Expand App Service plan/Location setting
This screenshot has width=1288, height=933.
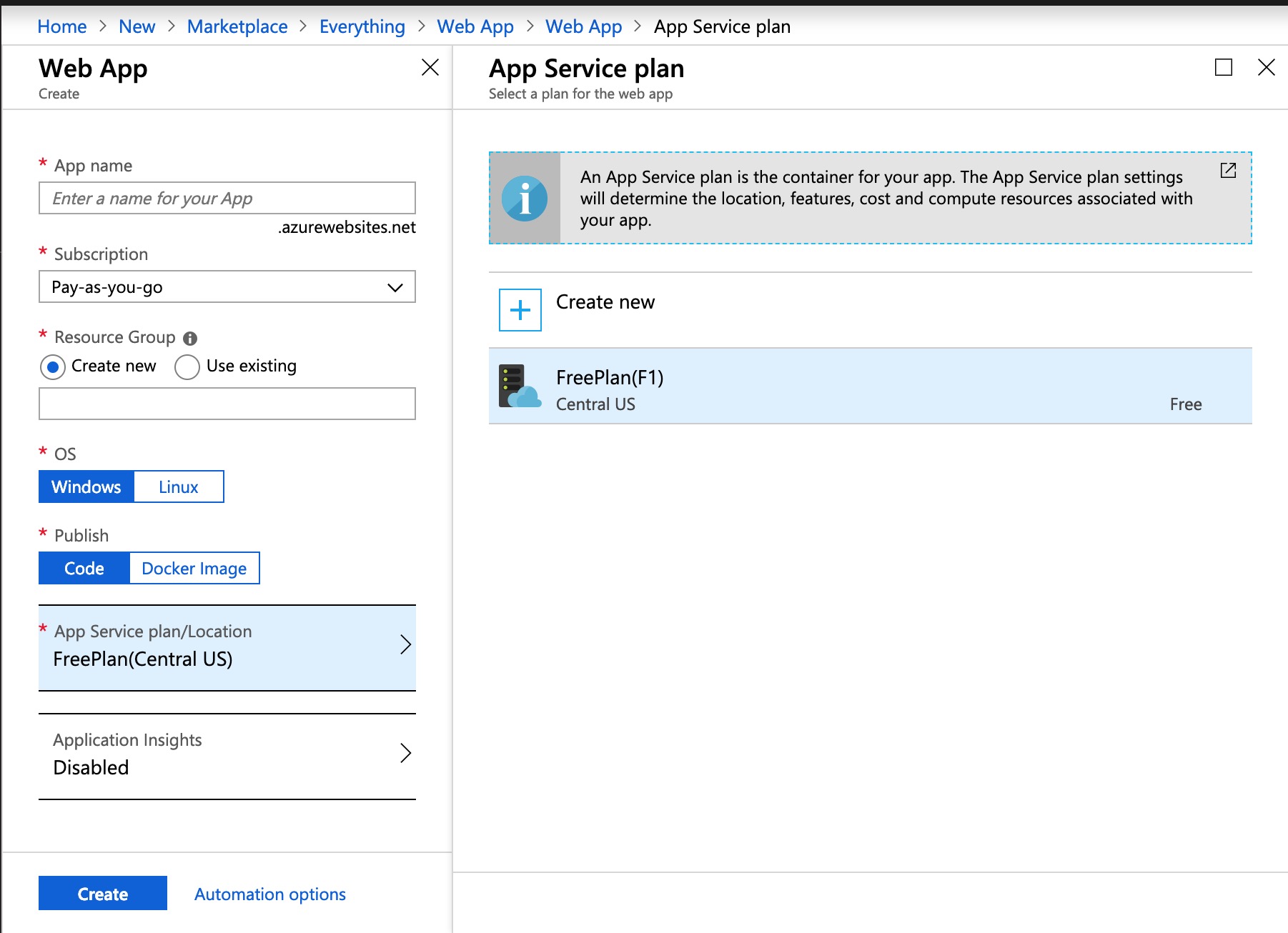click(227, 647)
